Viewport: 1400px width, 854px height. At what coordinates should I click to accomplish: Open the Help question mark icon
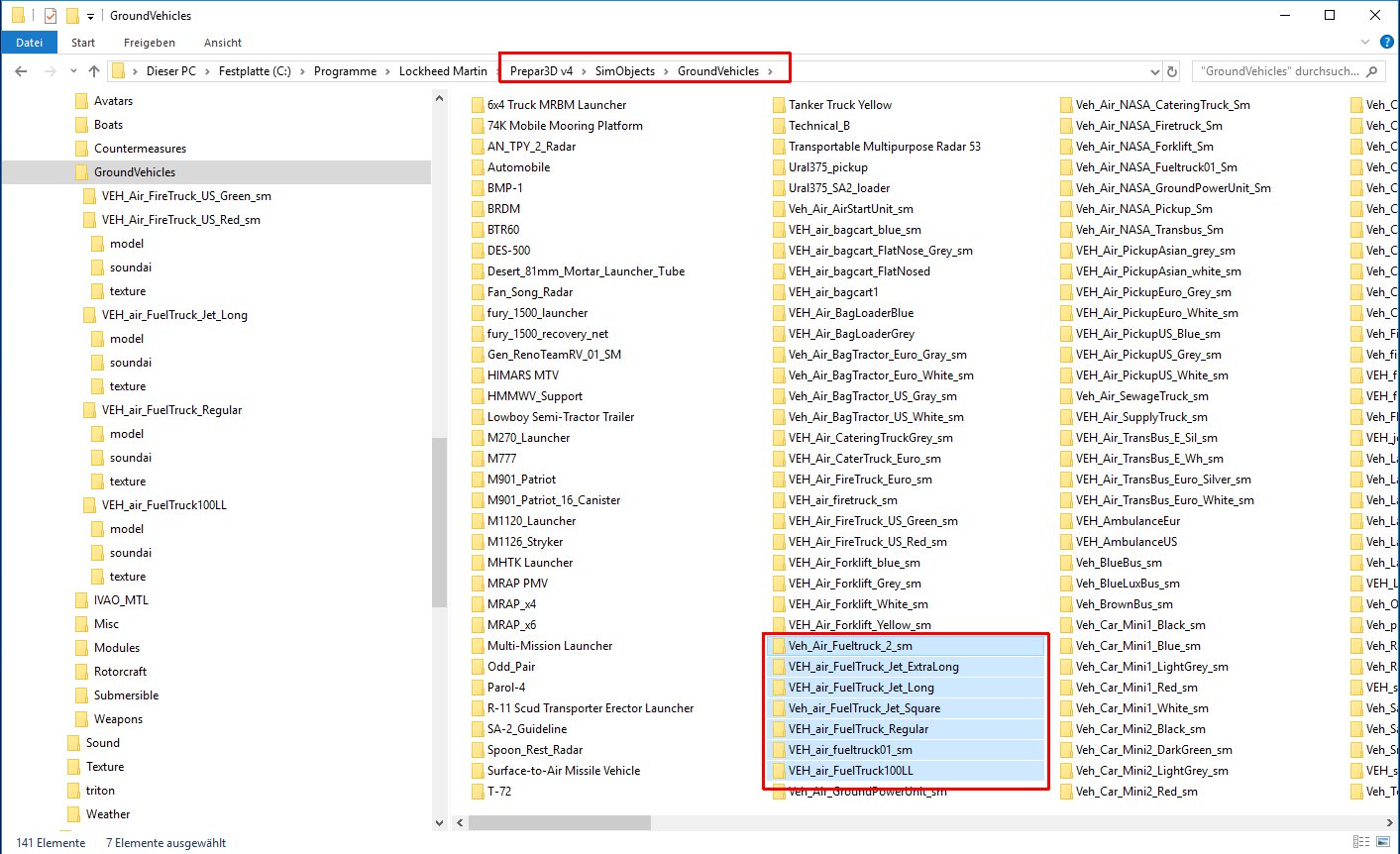[1386, 43]
